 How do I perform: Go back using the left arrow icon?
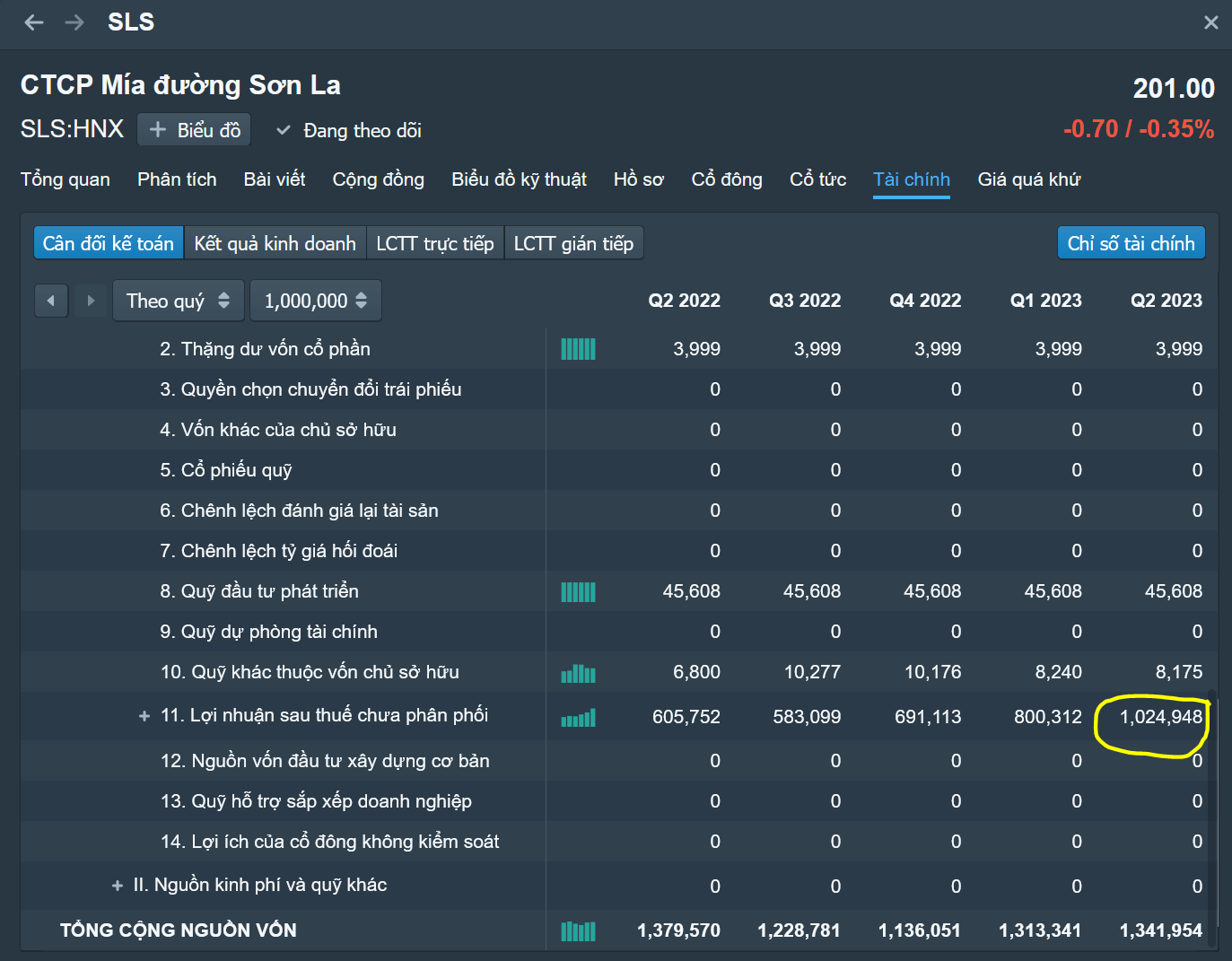tap(34, 22)
